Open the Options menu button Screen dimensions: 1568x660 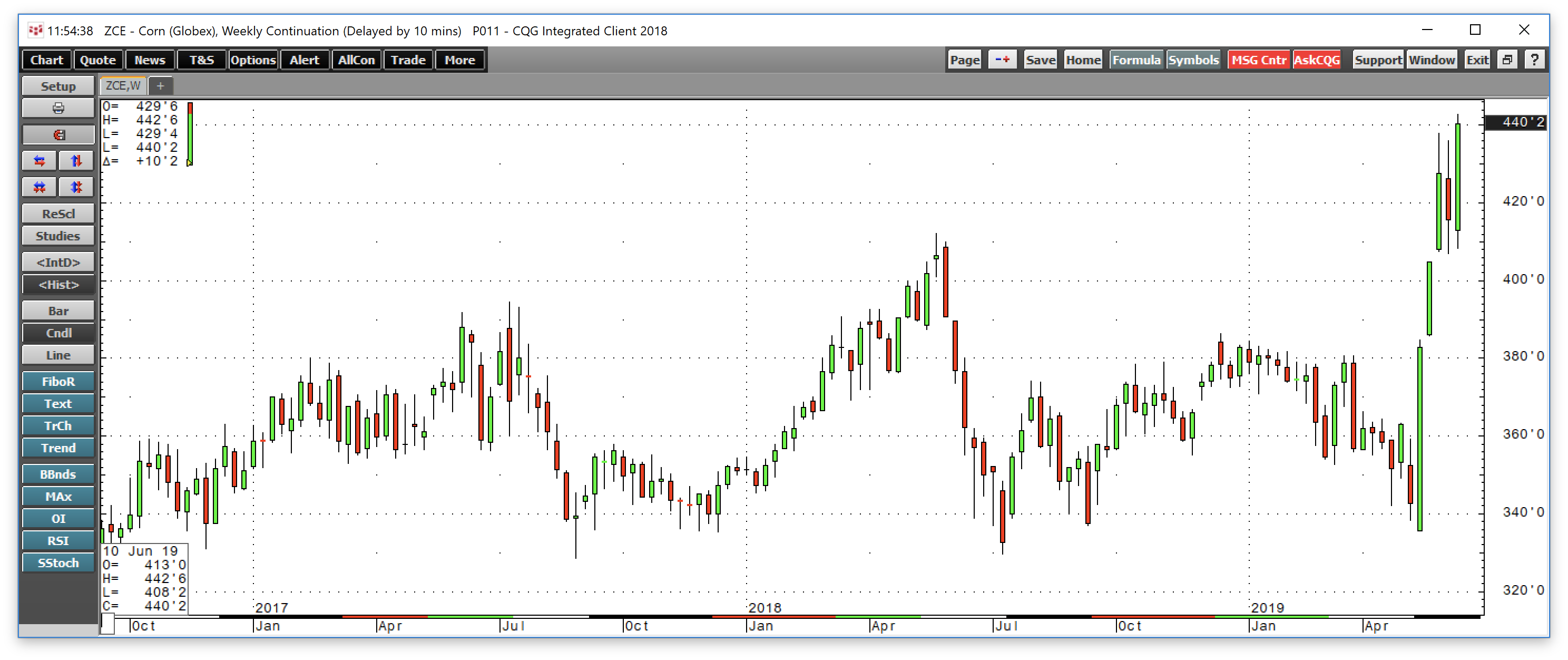click(x=253, y=60)
